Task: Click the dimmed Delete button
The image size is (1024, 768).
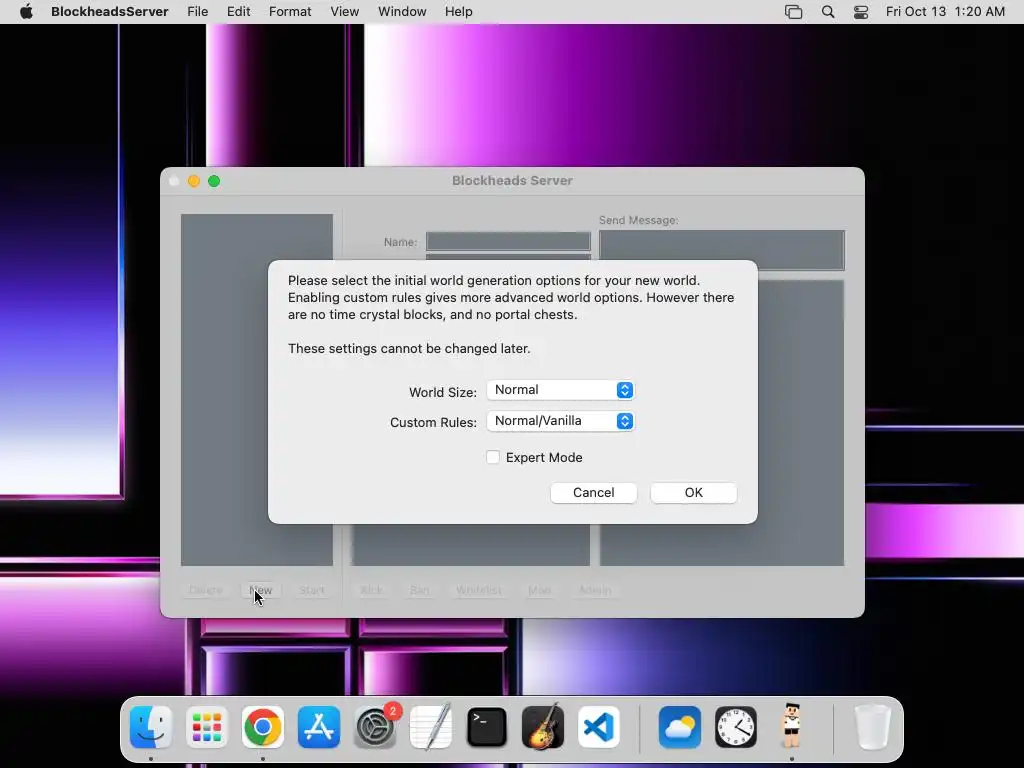Action: [x=206, y=590]
